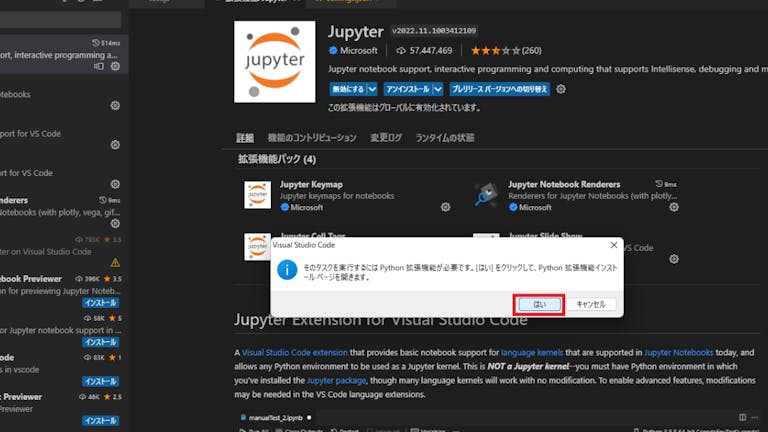
Task: Click the キャンセル button in the dialog
Action: coord(591,305)
